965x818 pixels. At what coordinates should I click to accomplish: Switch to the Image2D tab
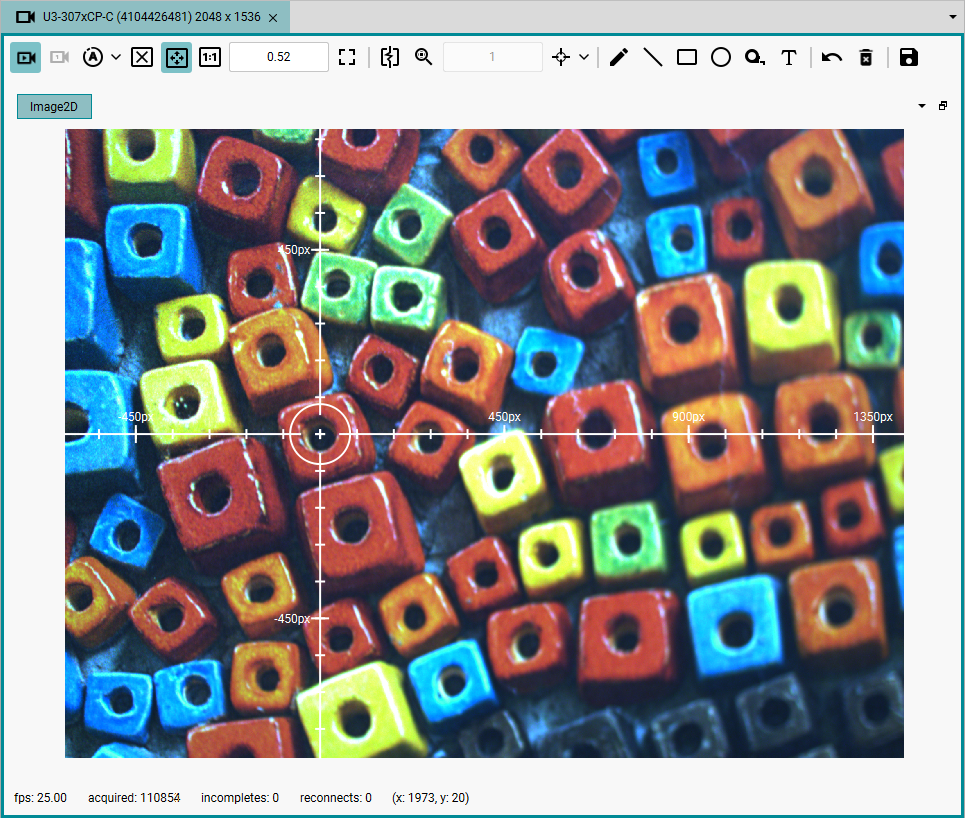[x=54, y=106]
